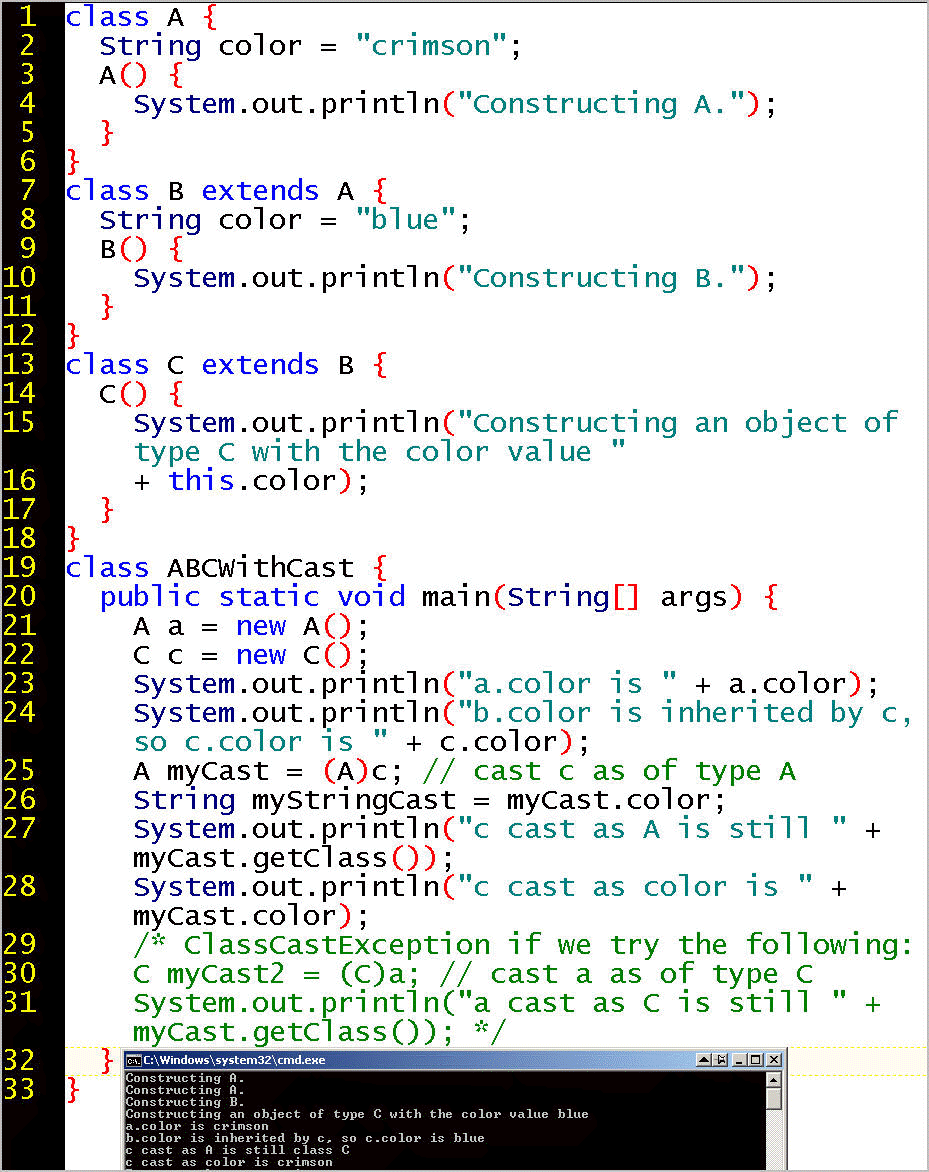This screenshot has width=929, height=1172.
Task: Click line number 25 in the gutter
Action: (19, 771)
